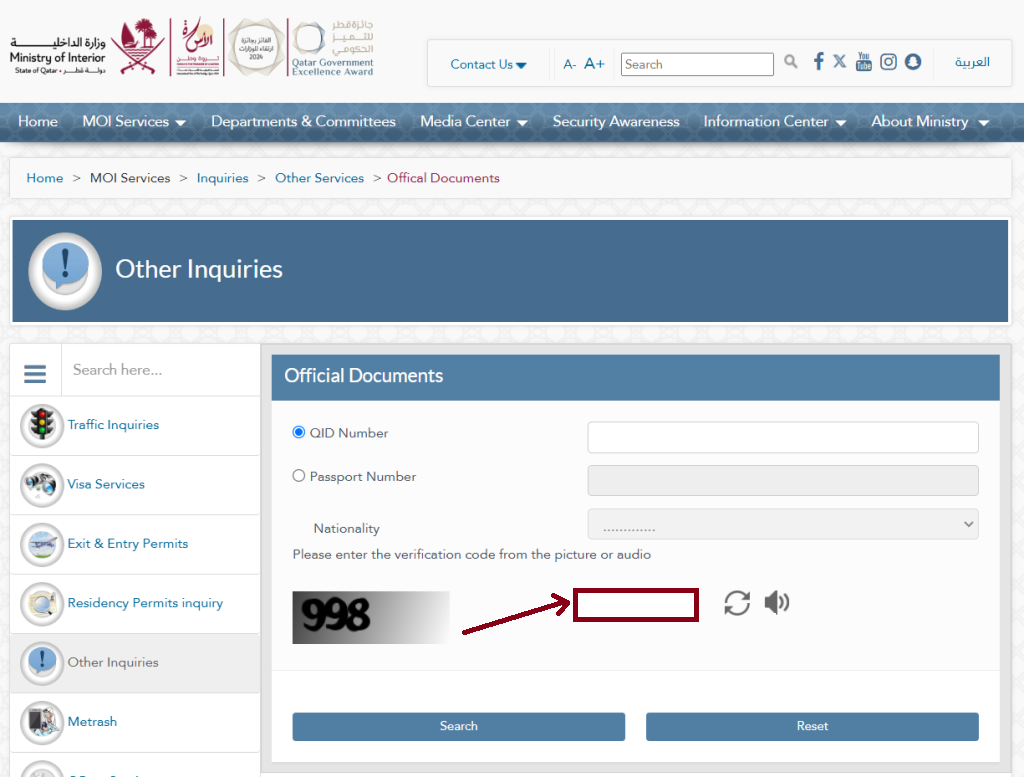Click the Traffic Inquiries icon in the sidebar

tap(40, 424)
